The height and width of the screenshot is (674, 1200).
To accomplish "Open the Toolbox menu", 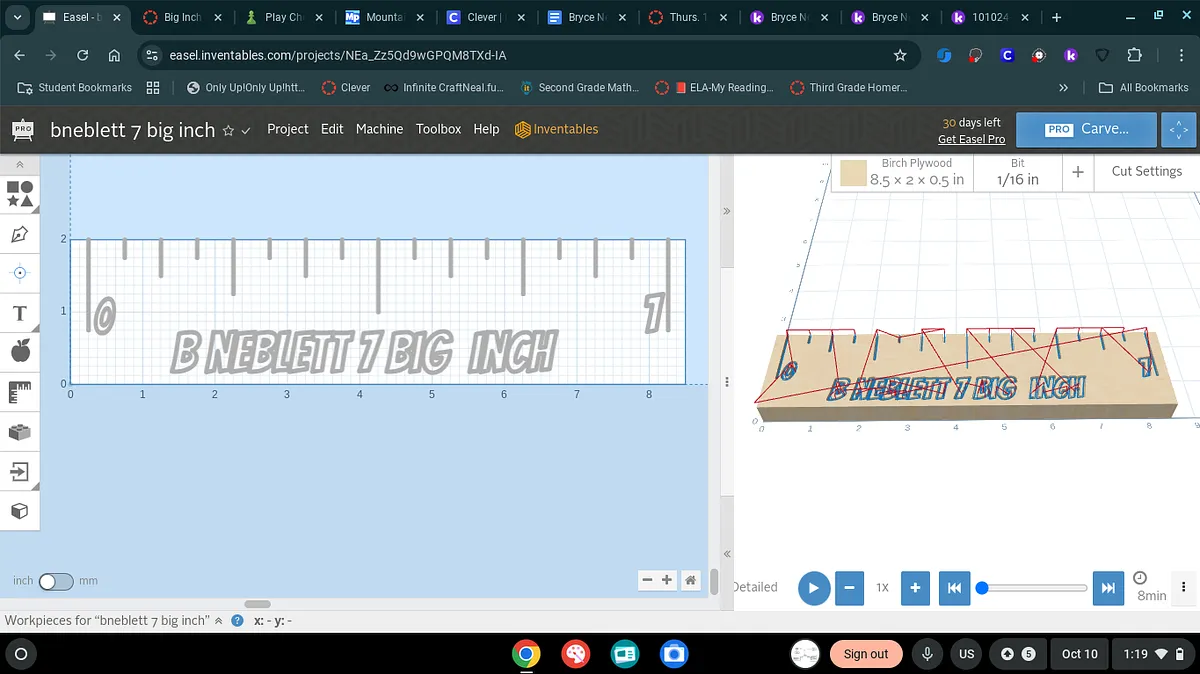I will click(x=438, y=129).
